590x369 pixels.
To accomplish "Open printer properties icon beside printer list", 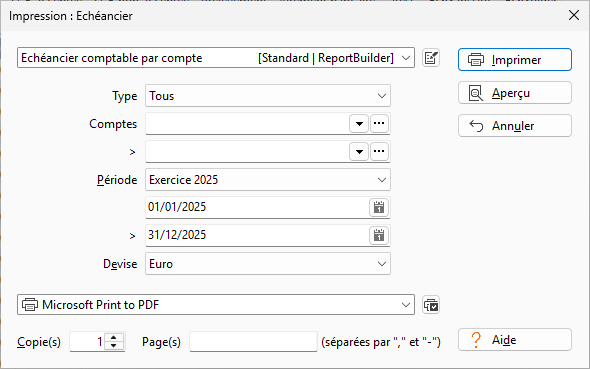I will tap(431, 305).
